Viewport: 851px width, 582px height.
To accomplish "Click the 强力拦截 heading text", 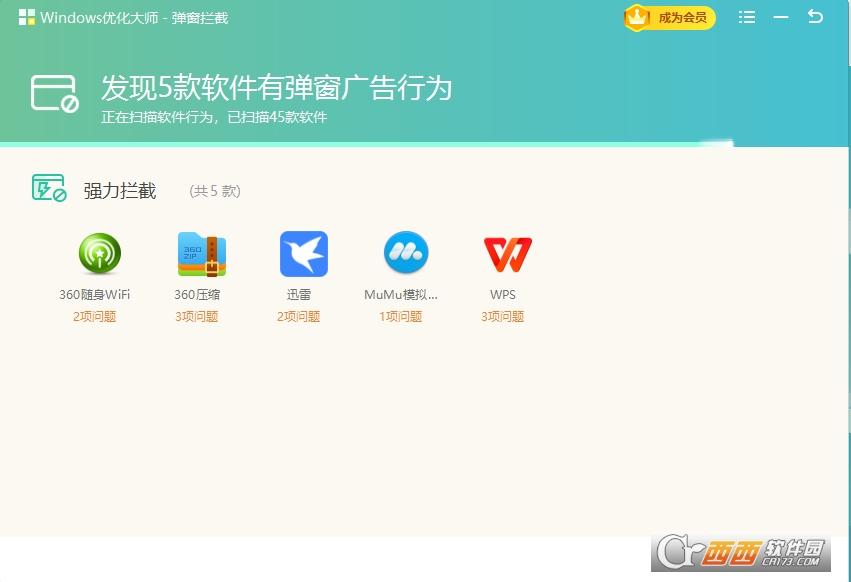I will pyautogui.click(x=120, y=191).
